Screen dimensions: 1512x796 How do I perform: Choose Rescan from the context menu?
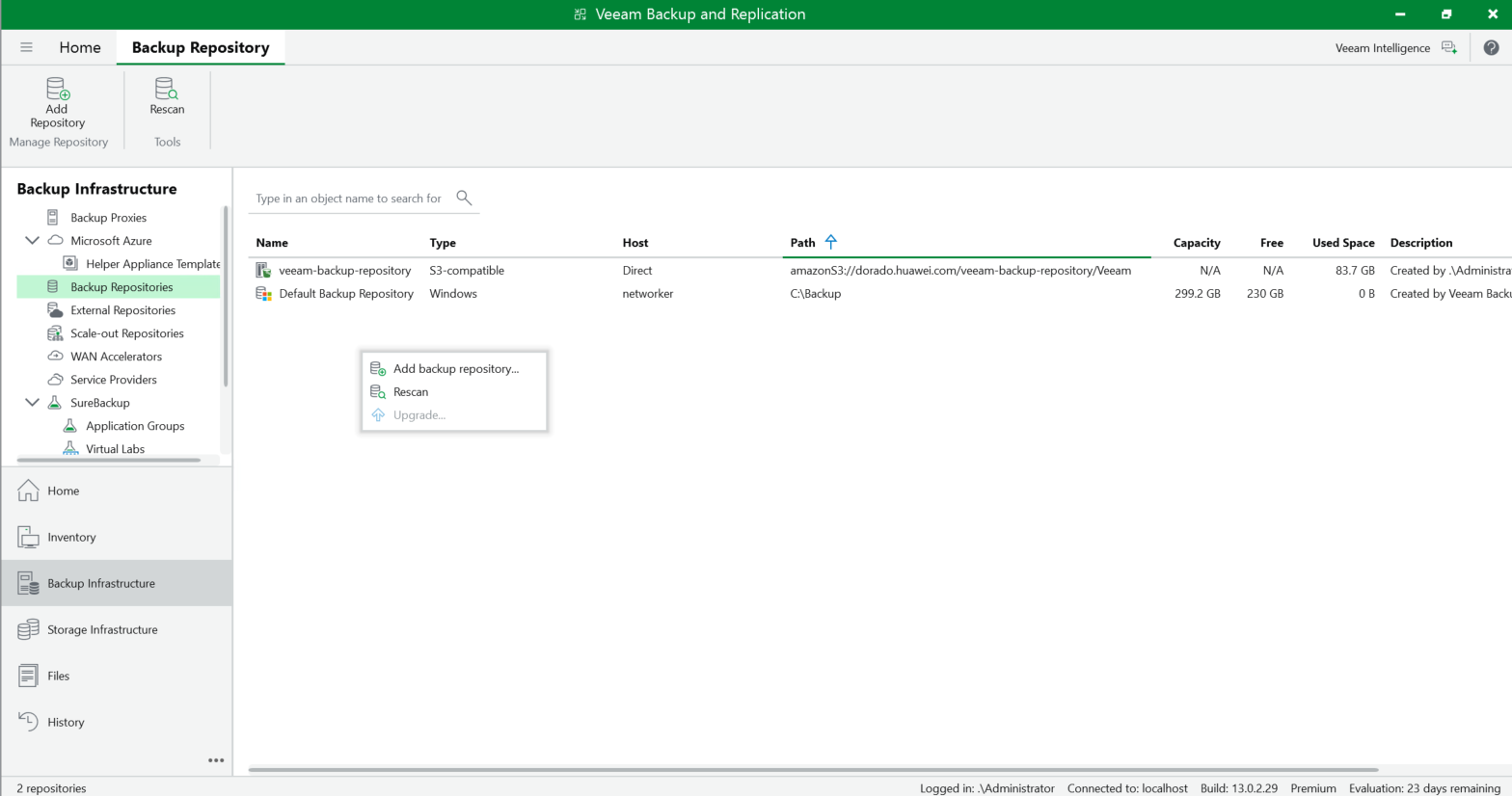[x=454, y=392]
